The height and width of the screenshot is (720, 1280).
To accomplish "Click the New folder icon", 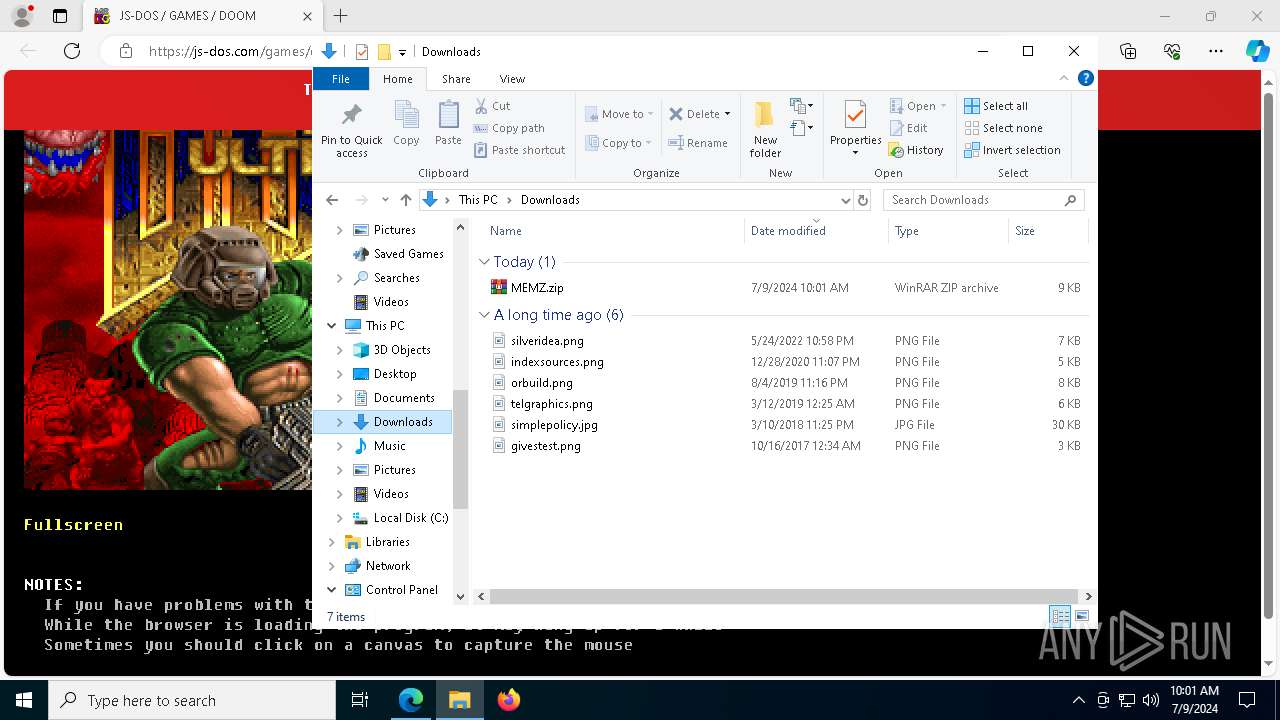I will pyautogui.click(x=765, y=114).
